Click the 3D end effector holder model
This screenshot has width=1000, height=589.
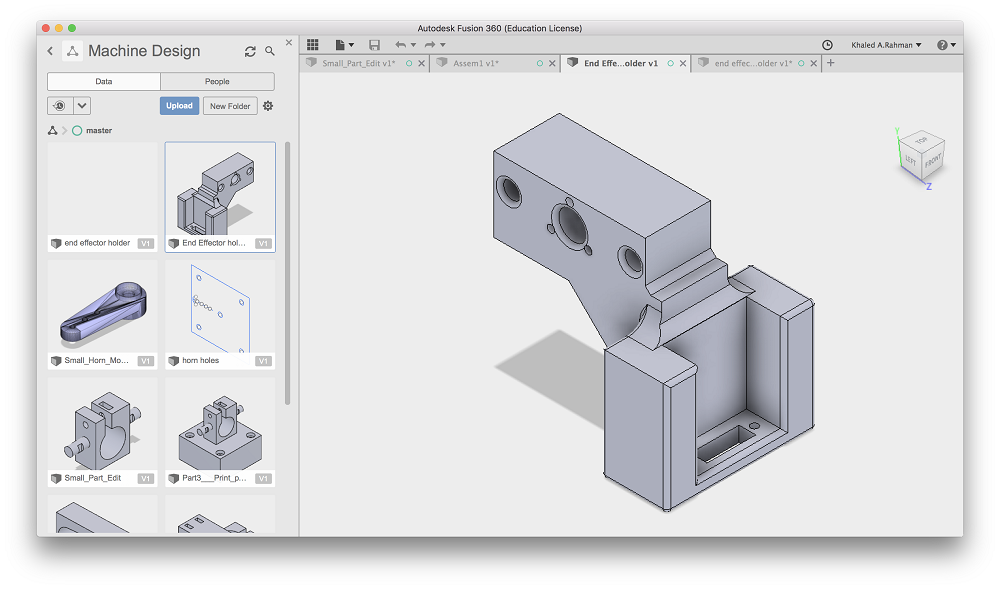[x=652, y=310]
